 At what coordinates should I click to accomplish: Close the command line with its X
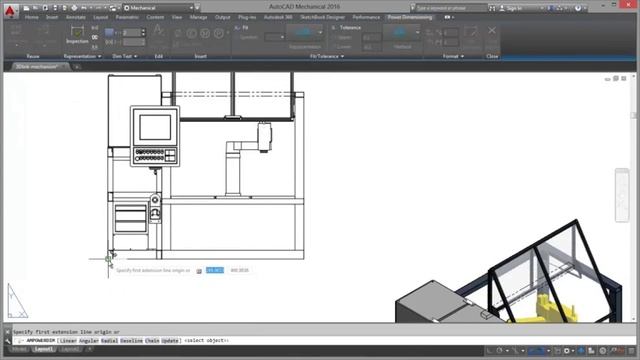click(x=8, y=332)
